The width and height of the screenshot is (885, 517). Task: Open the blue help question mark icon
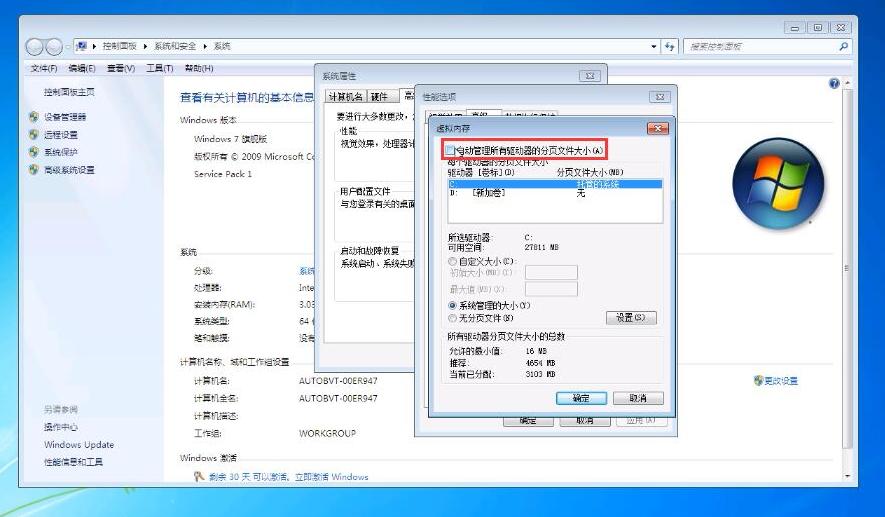[834, 84]
